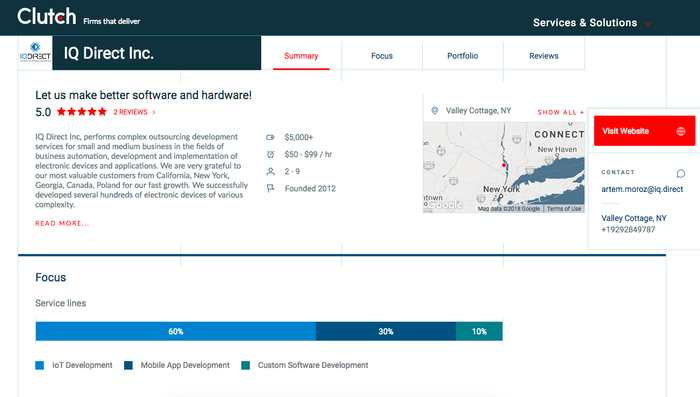The height and width of the screenshot is (397, 700).
Task: Switch to the Portfolio tab
Action: pyautogui.click(x=462, y=56)
